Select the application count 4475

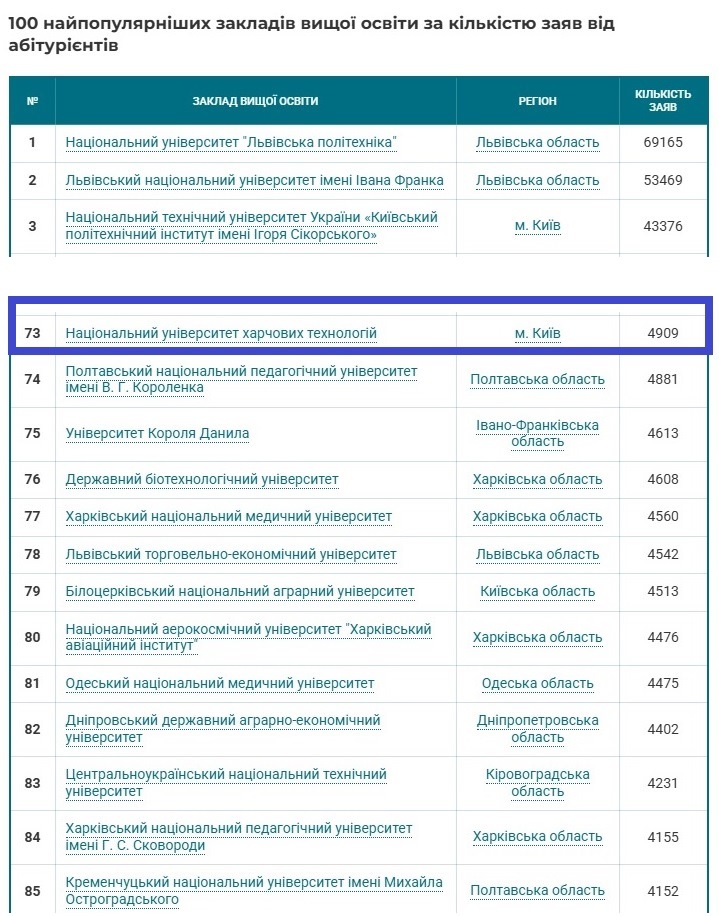coord(663,683)
